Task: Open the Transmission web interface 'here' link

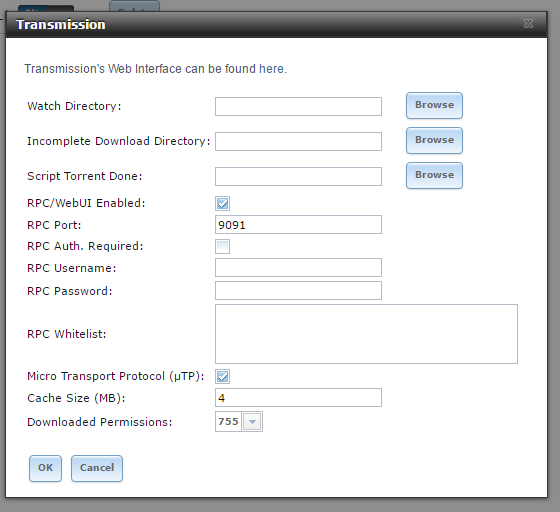Action: (271, 69)
